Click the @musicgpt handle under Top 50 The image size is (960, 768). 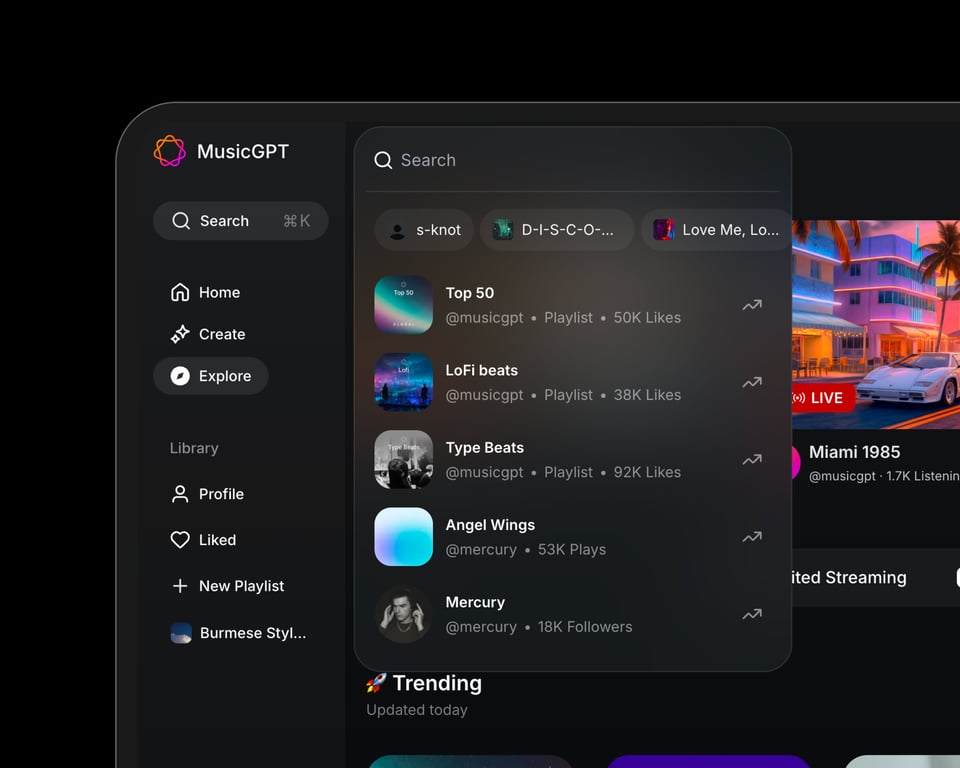pyautogui.click(x=484, y=318)
